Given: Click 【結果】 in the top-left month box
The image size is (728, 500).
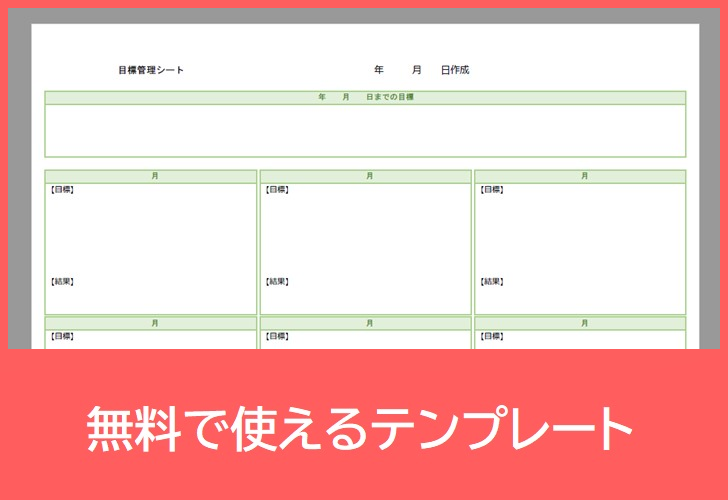Looking at the screenshot, I should click(62, 282).
